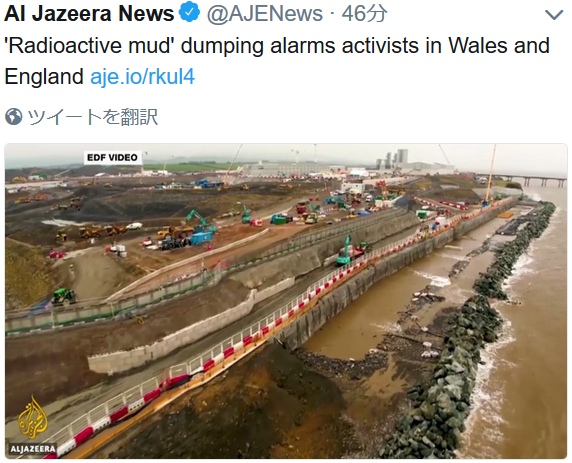Click the green excavator on seawall road

[x=347, y=251]
